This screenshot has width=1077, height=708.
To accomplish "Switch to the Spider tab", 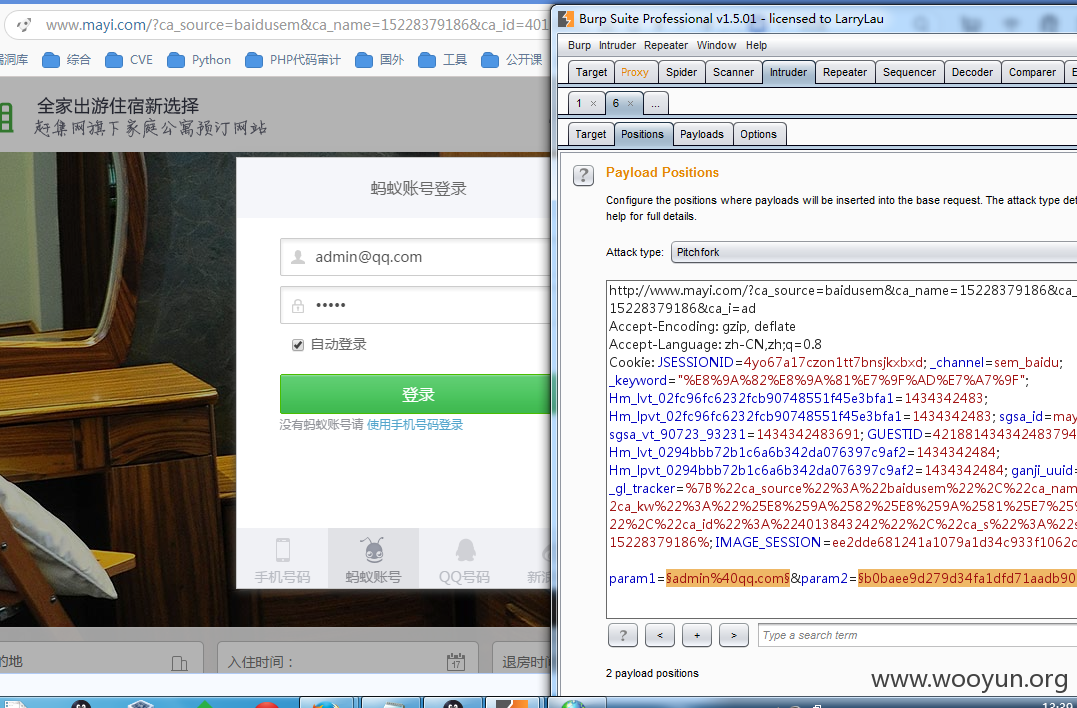I will [681, 72].
